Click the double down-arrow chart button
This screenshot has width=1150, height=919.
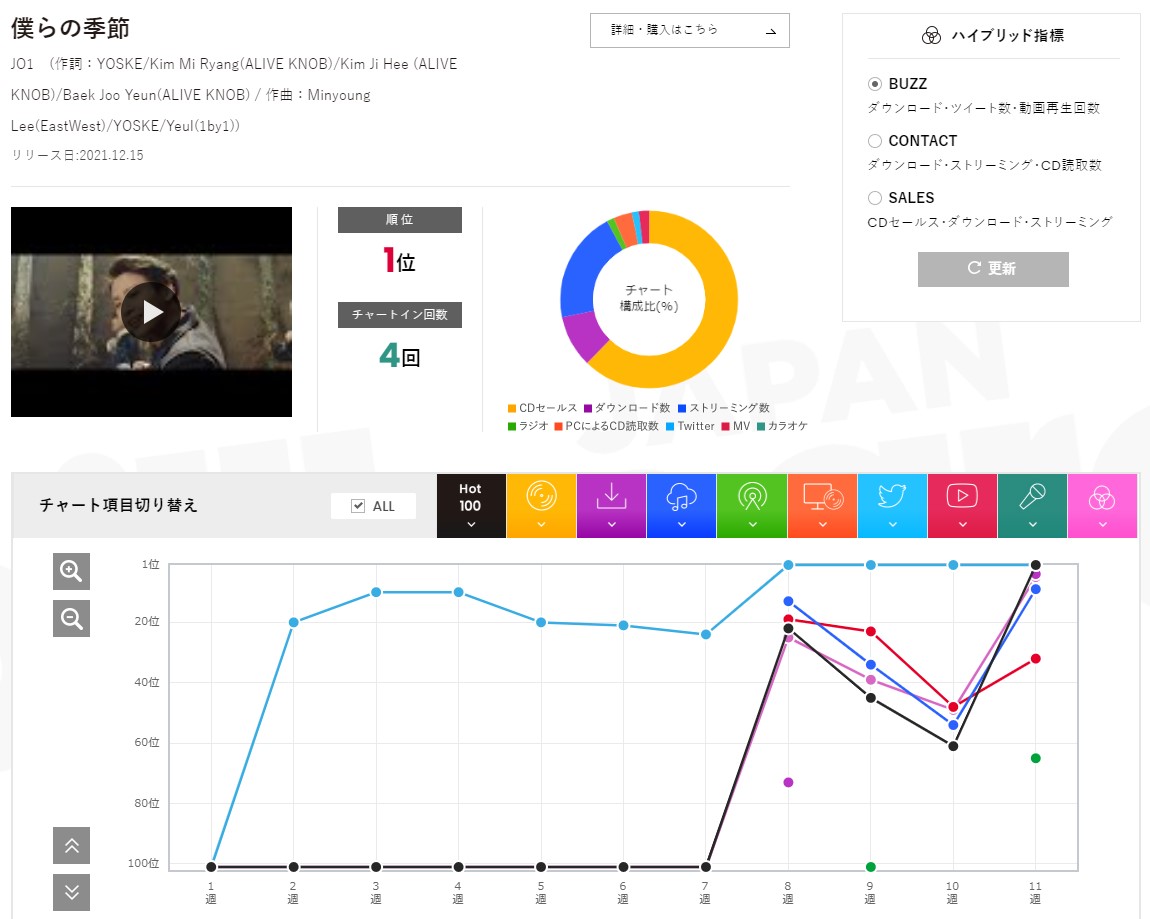point(71,893)
